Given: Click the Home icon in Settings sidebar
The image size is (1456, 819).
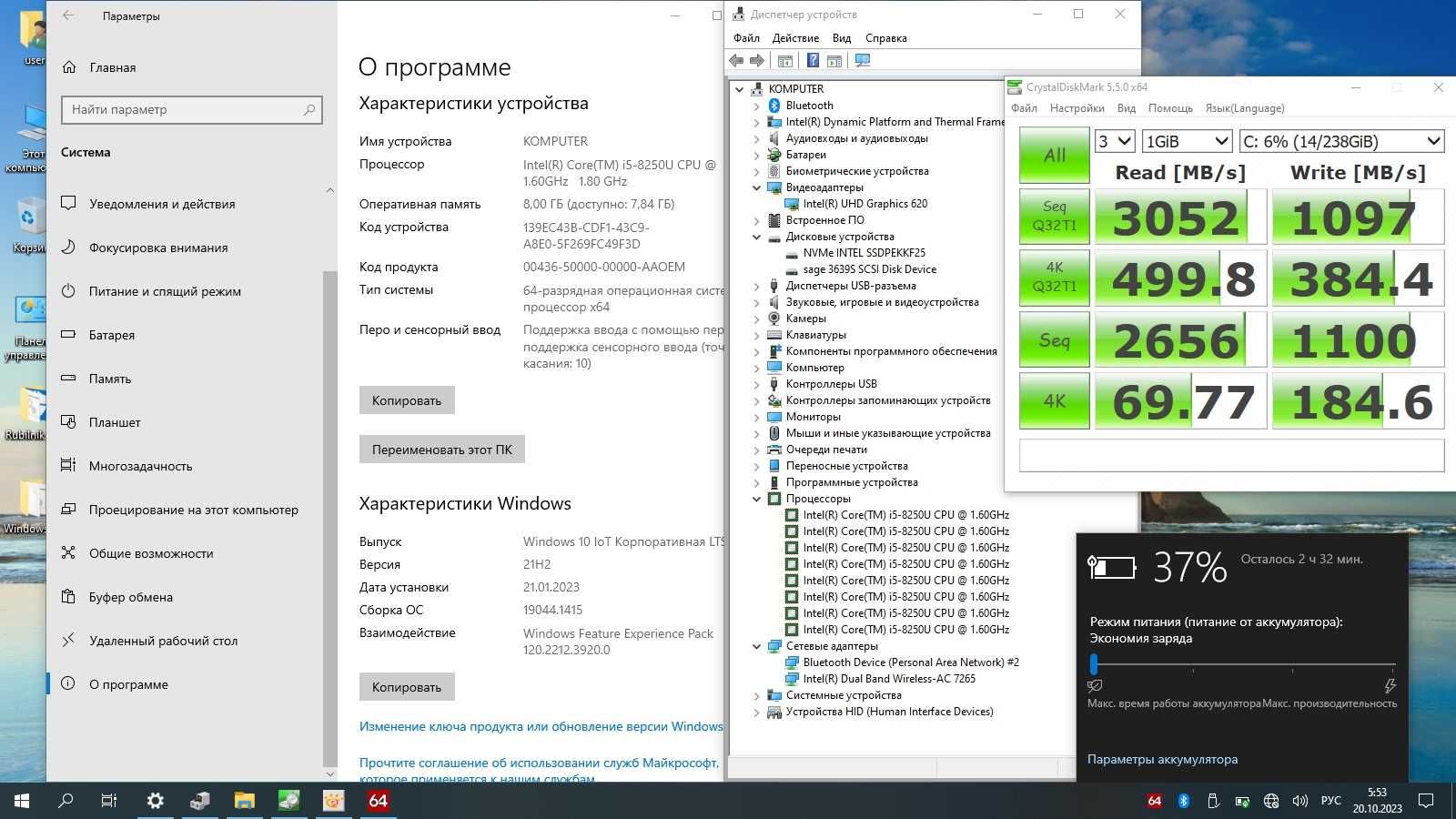Looking at the screenshot, I should 69,67.
